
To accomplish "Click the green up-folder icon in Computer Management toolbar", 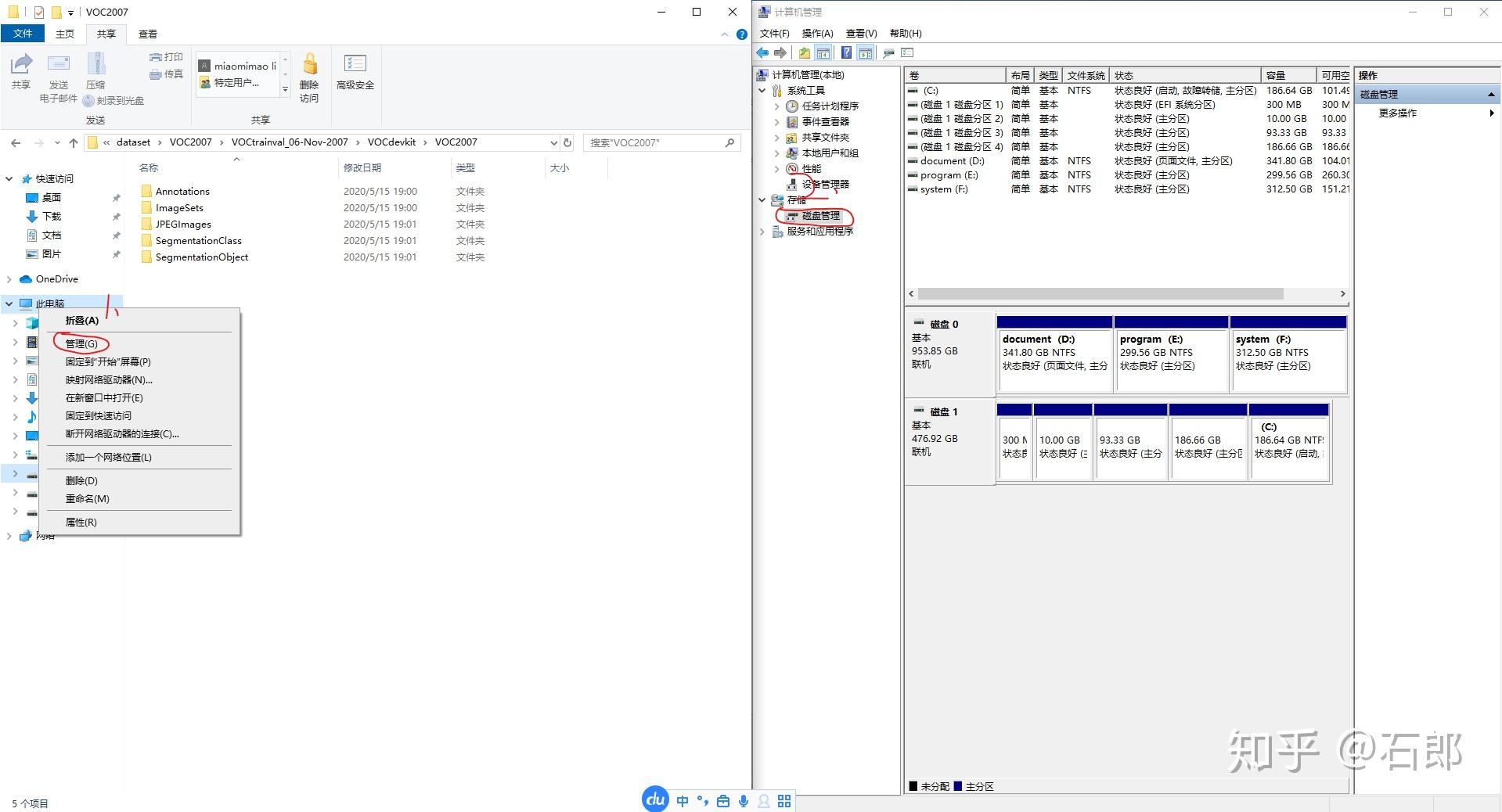I will tap(804, 53).
